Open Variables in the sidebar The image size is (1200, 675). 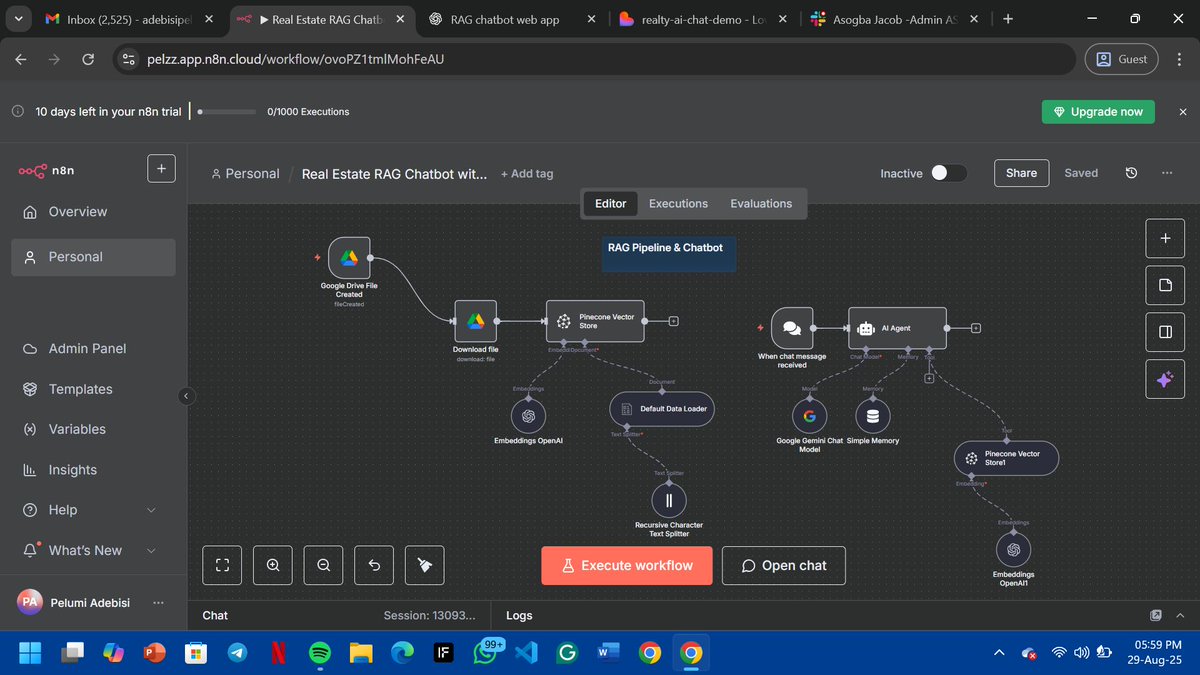click(x=94, y=429)
